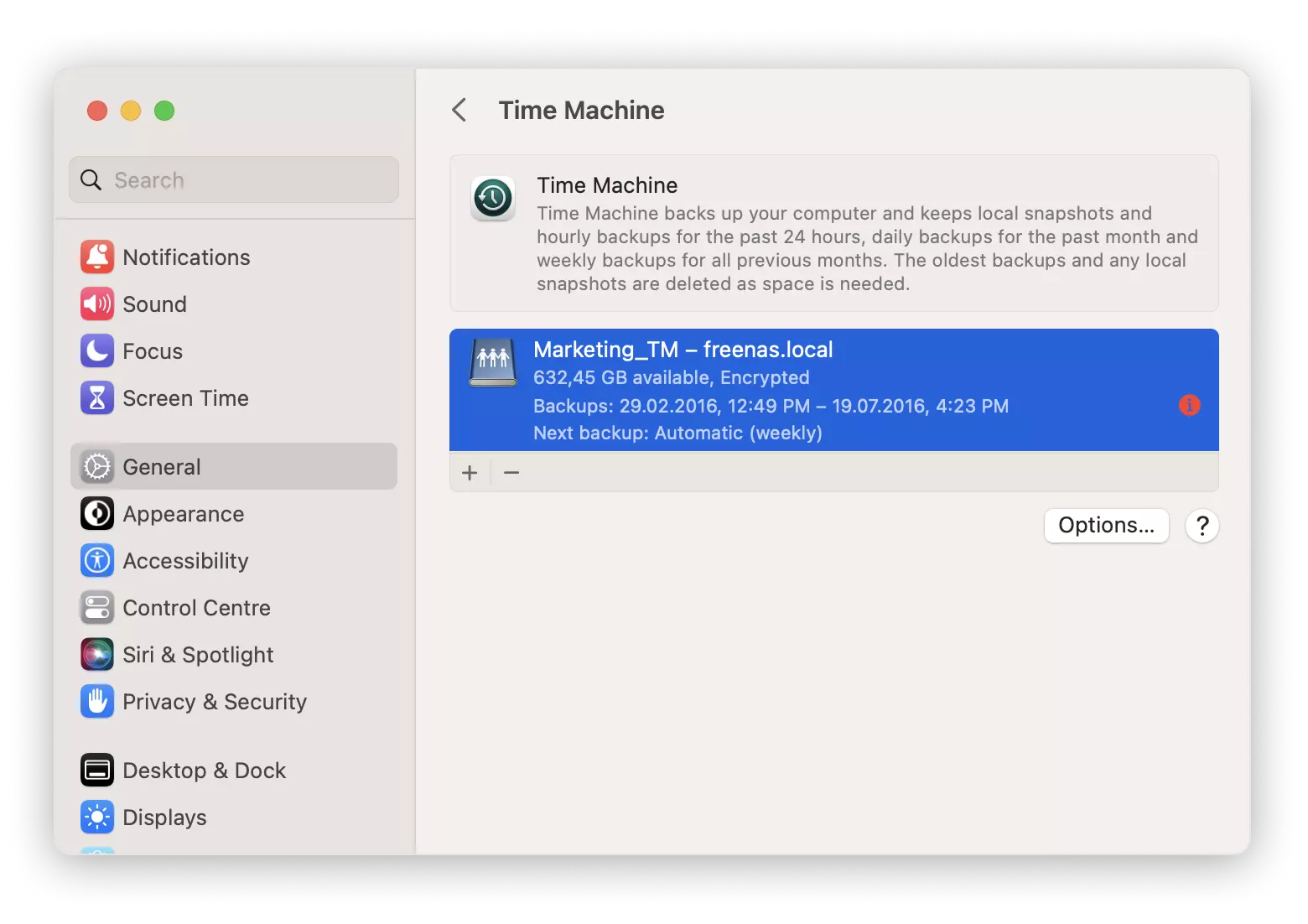Click 'Next backup: Automatic (weekly)' text
Screen dimensions: 1308x924
[677, 433]
